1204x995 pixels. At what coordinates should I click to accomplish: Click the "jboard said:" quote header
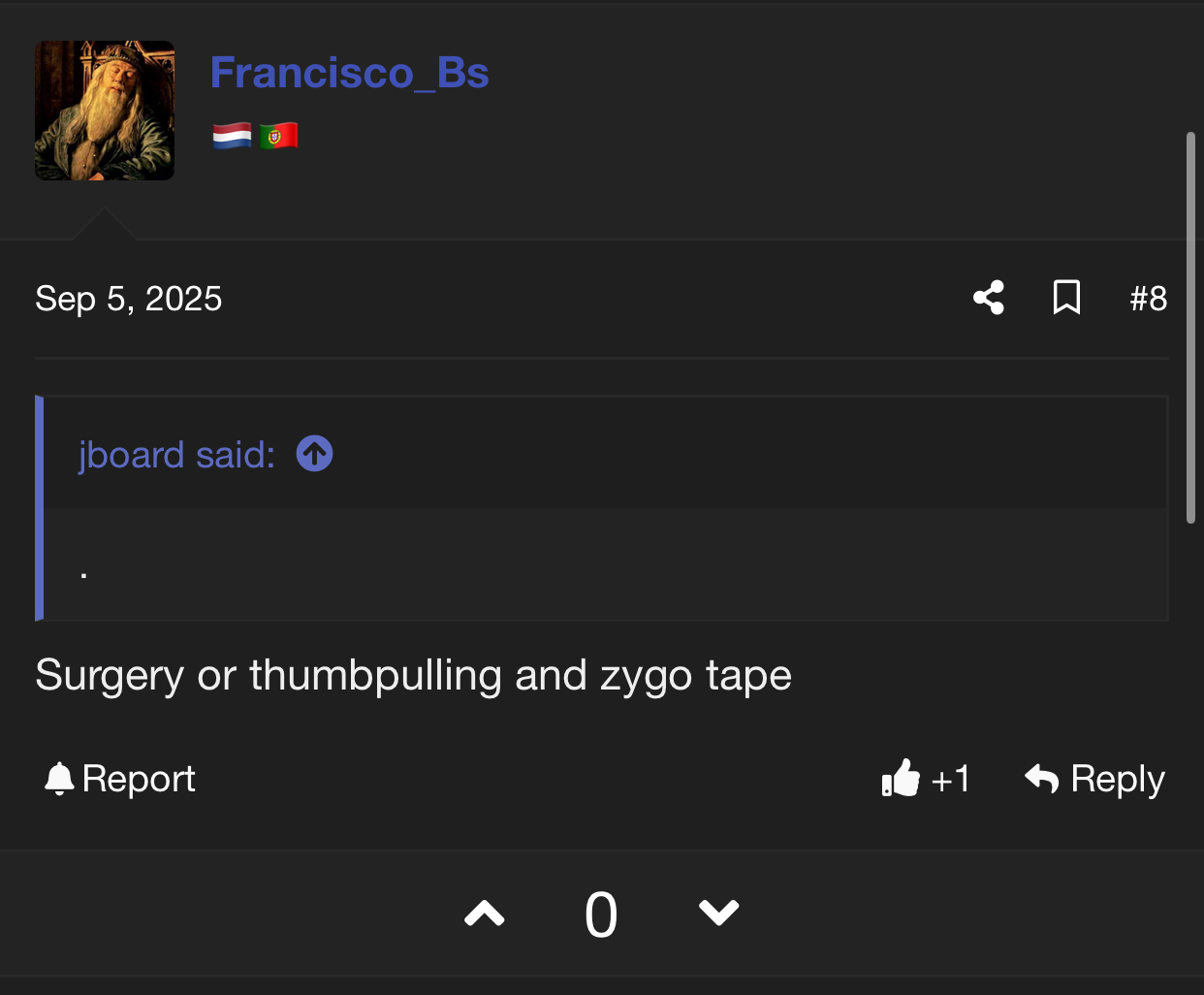click(x=176, y=454)
